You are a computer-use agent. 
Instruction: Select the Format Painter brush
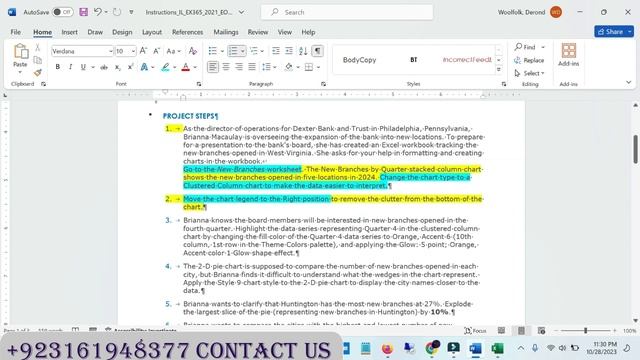[x=38, y=73]
